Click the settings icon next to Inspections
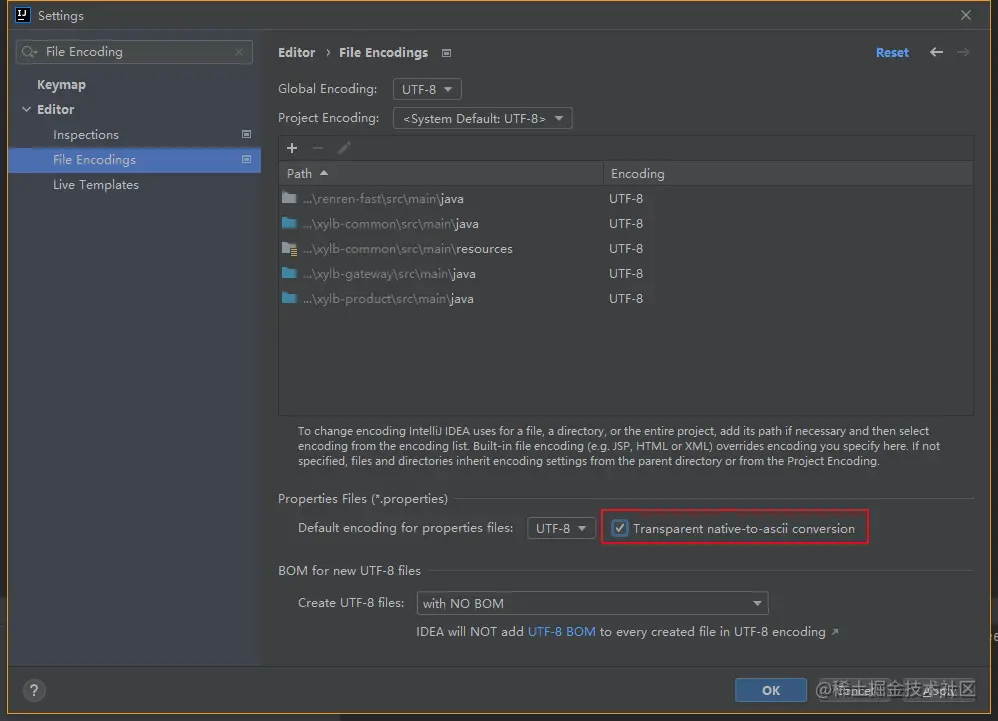Viewport: 998px width, 721px height. (x=246, y=134)
